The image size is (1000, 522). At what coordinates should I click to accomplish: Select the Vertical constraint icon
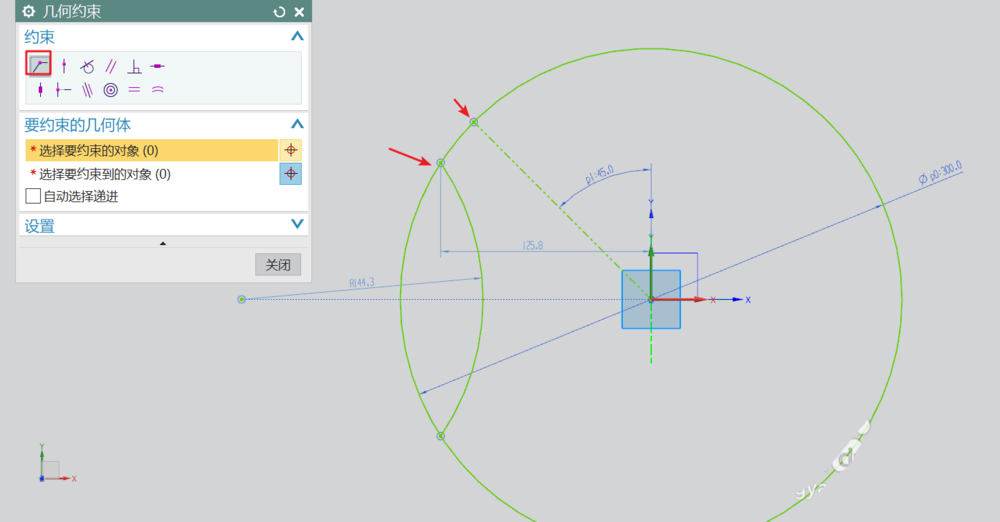(x=40, y=90)
